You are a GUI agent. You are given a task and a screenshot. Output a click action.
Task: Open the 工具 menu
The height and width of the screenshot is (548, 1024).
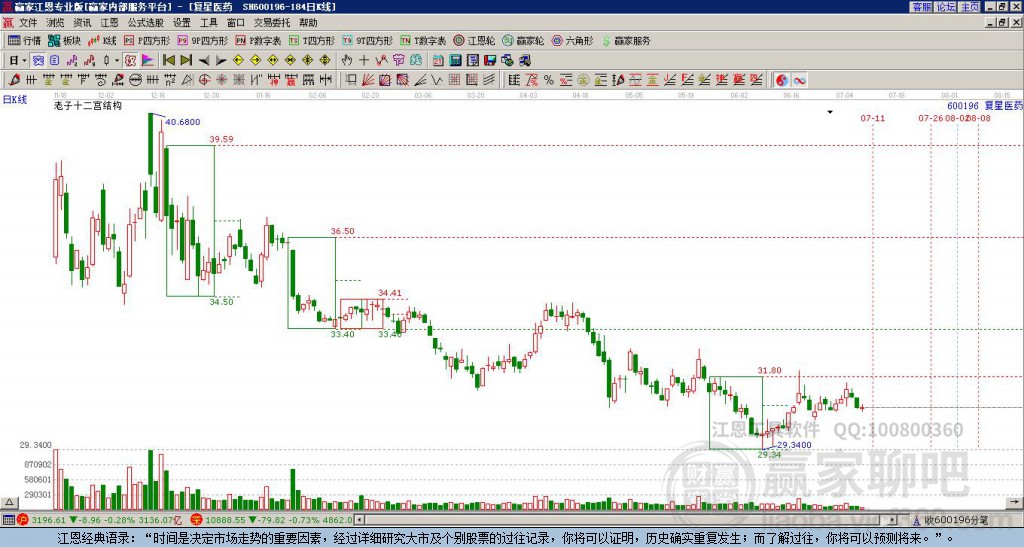(x=208, y=23)
